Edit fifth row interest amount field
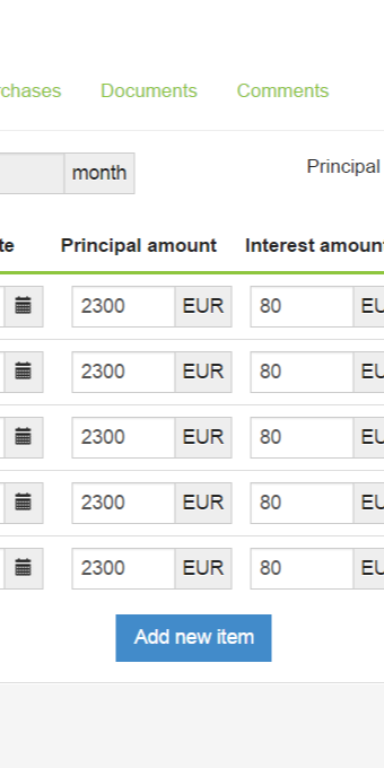The image size is (384, 768). click(x=302, y=569)
